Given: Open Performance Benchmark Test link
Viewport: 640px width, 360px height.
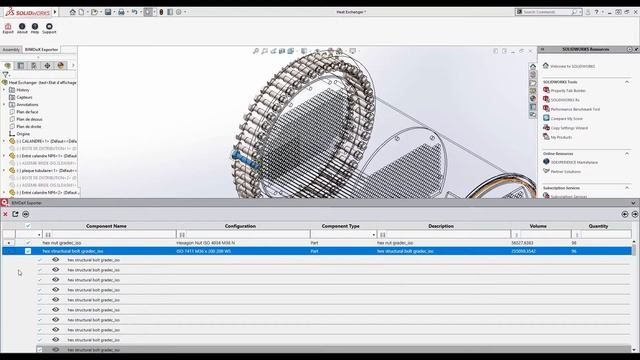Looking at the screenshot, I should 575,109.
